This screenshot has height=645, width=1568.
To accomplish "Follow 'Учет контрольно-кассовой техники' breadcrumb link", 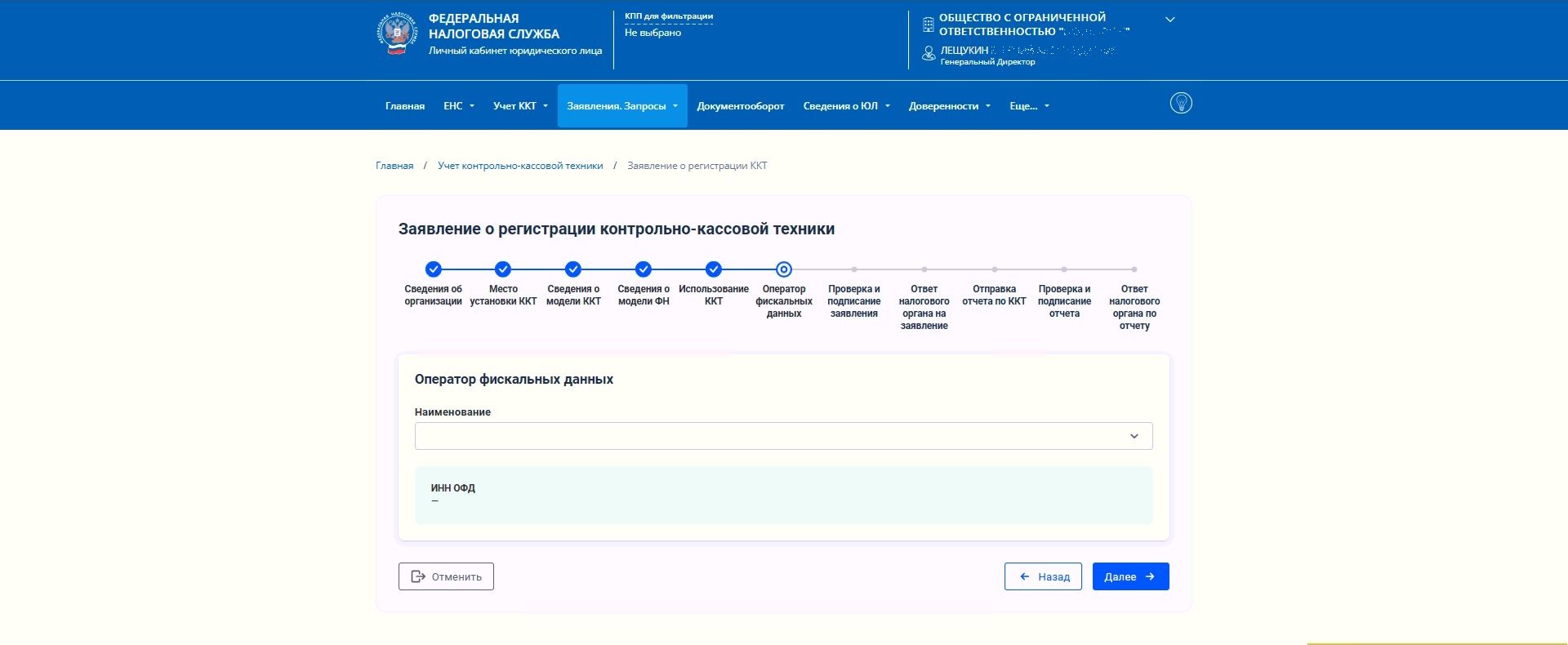I will 520,166.
